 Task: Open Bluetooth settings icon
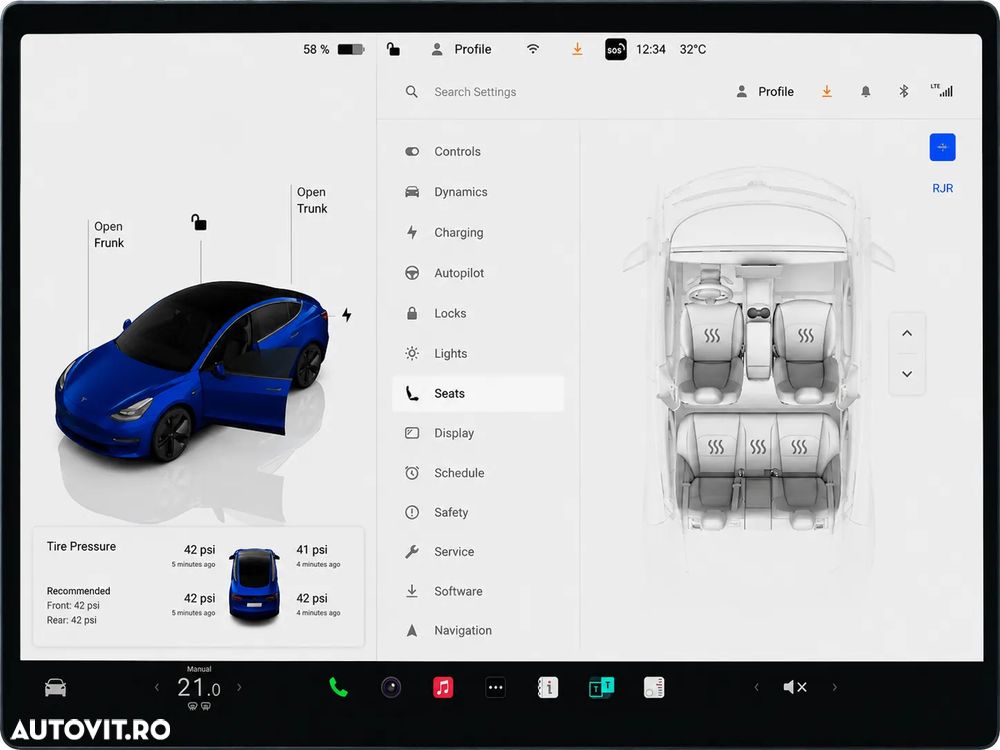click(x=904, y=92)
